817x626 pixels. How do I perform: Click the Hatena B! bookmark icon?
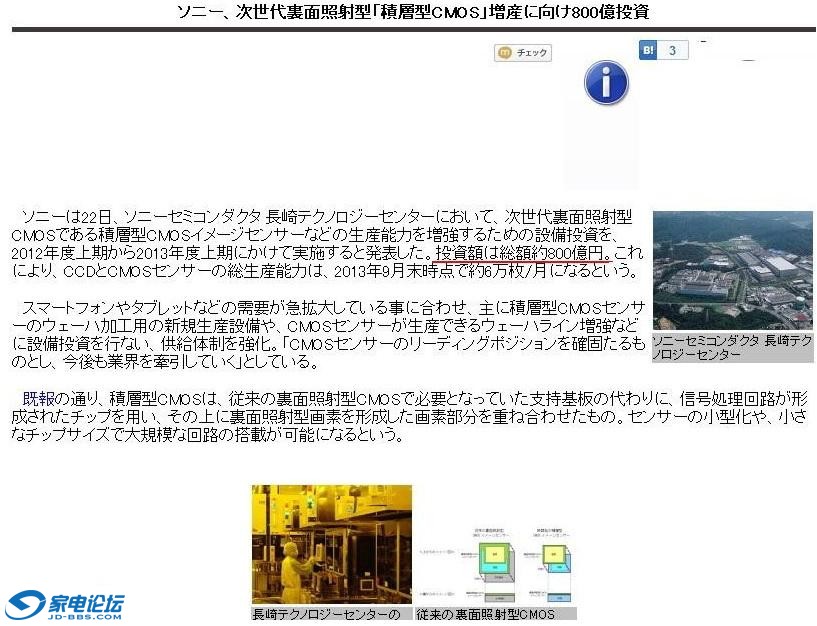pos(648,50)
